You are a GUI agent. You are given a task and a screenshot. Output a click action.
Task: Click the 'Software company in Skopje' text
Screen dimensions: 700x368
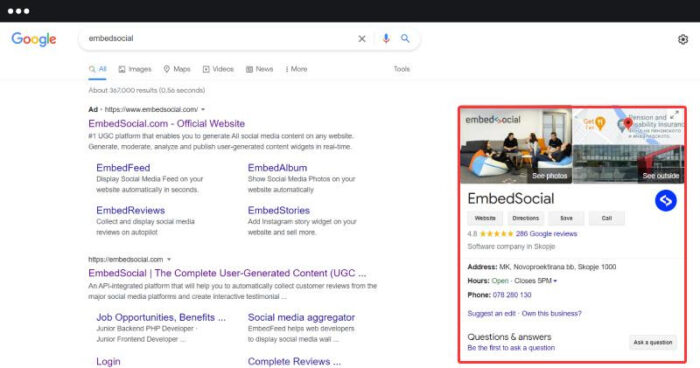(x=511, y=247)
